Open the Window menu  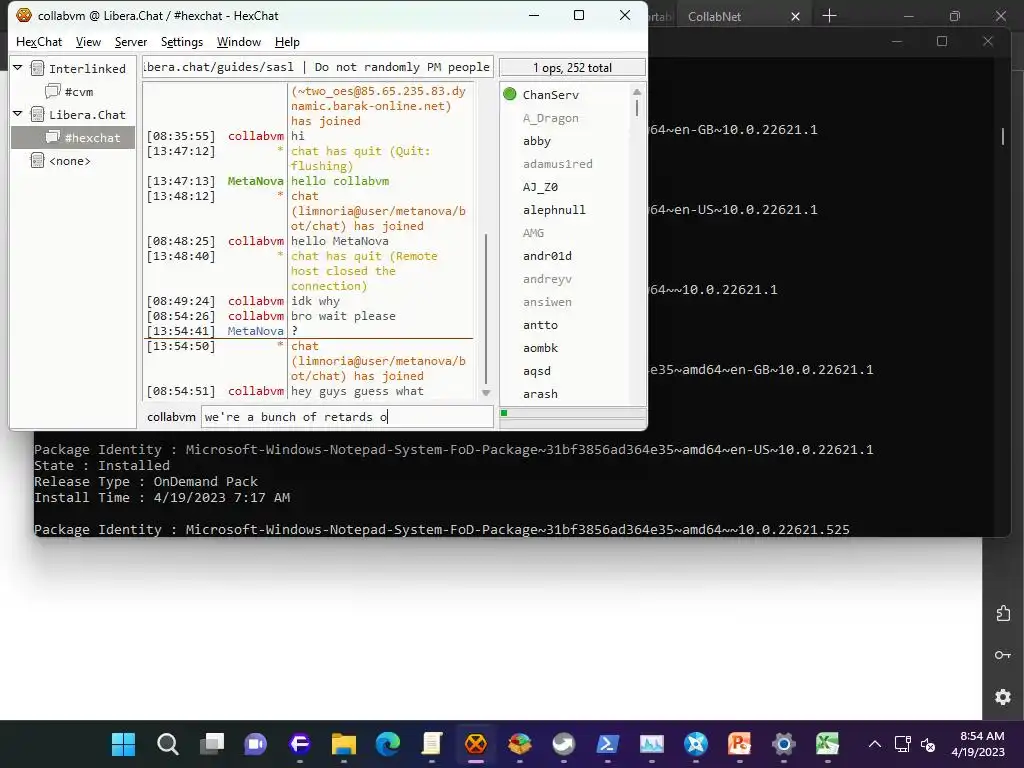click(238, 42)
